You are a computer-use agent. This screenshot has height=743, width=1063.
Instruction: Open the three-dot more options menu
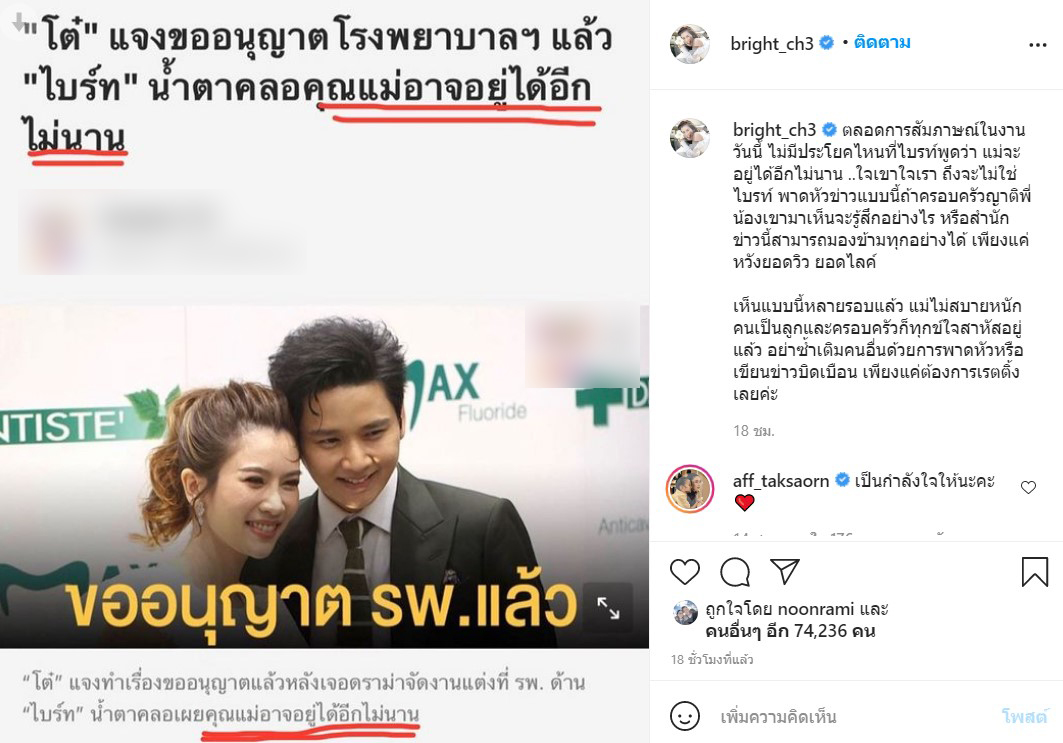click(1037, 45)
